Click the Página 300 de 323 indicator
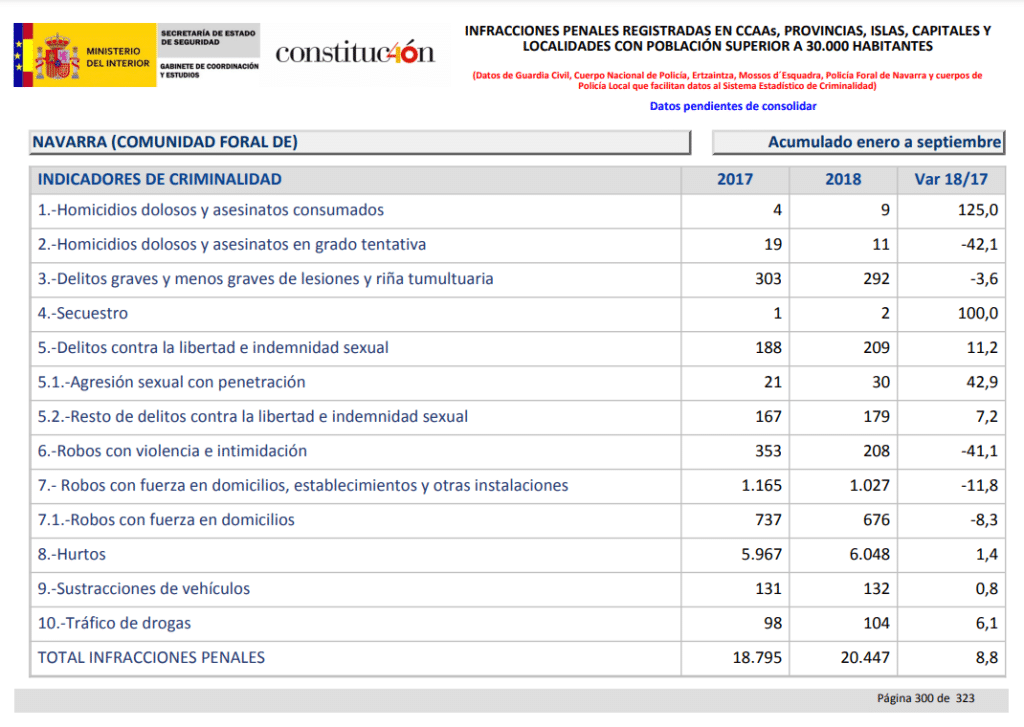 [925, 698]
